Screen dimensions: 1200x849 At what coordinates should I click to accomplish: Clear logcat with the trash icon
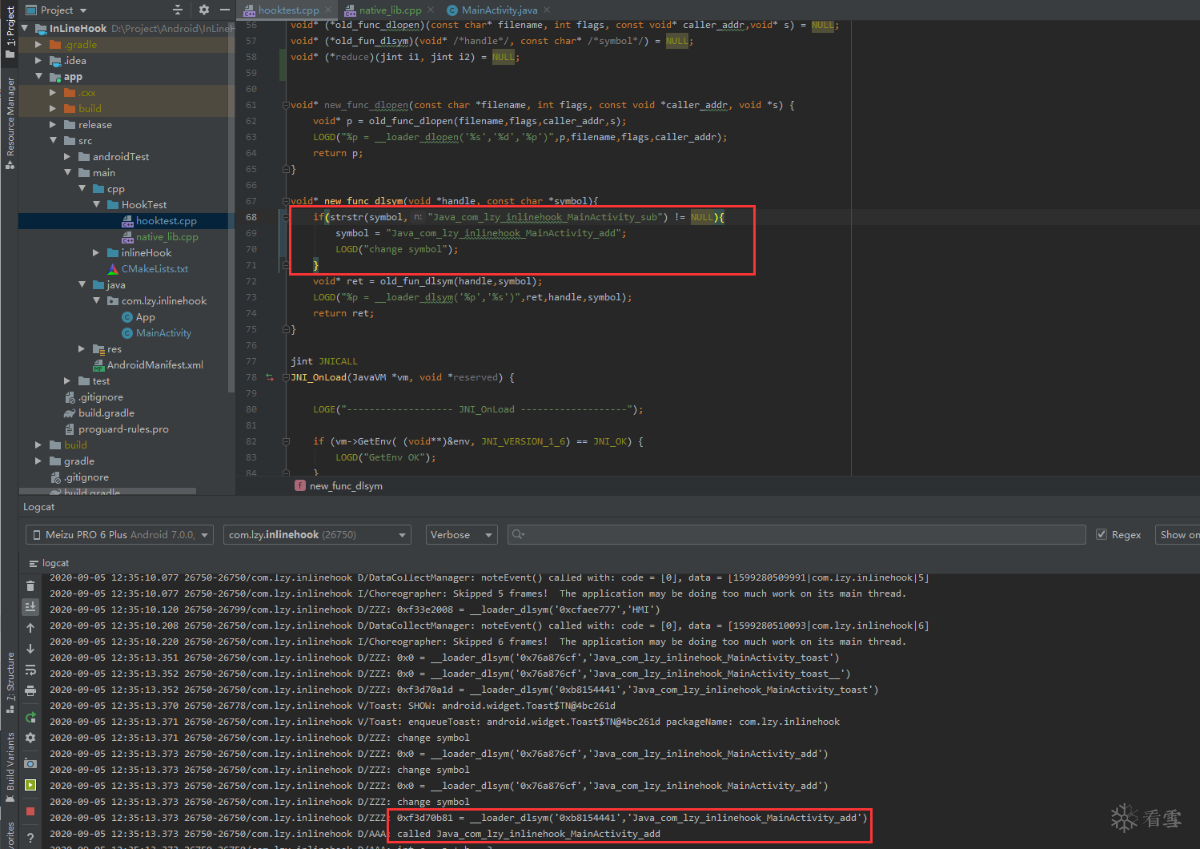(30, 586)
